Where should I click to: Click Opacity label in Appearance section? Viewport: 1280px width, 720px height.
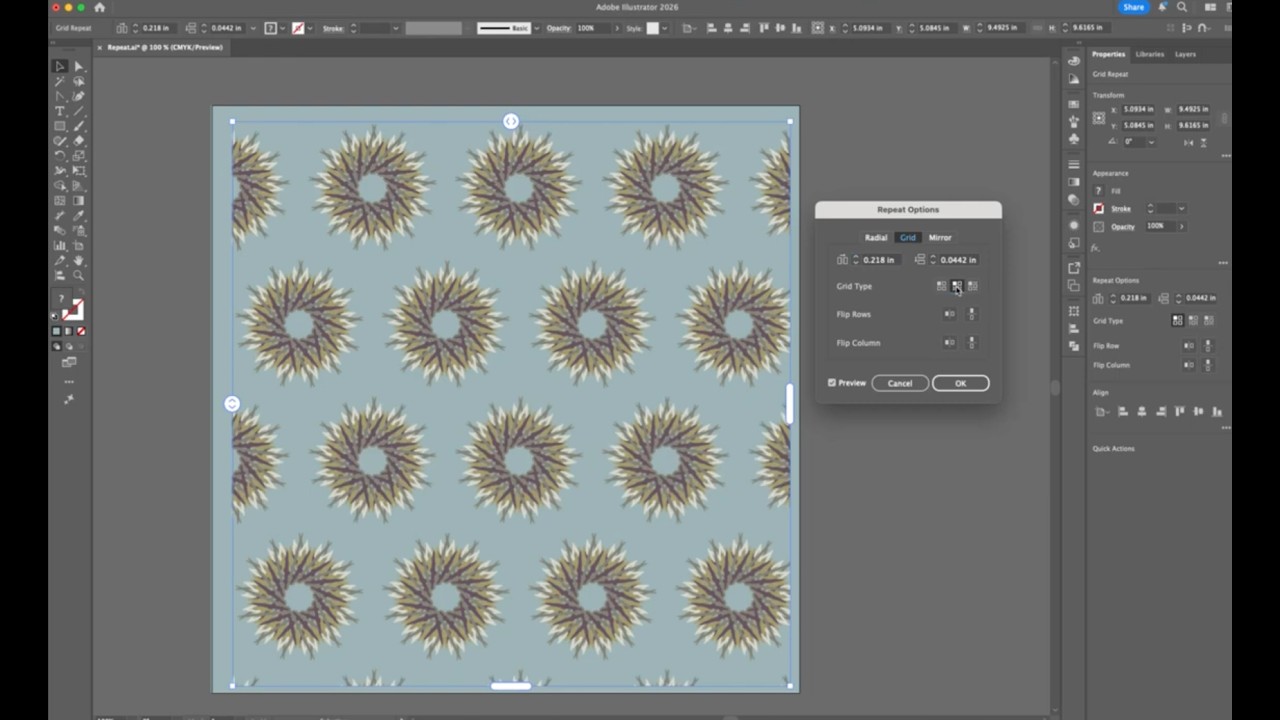click(x=1123, y=227)
